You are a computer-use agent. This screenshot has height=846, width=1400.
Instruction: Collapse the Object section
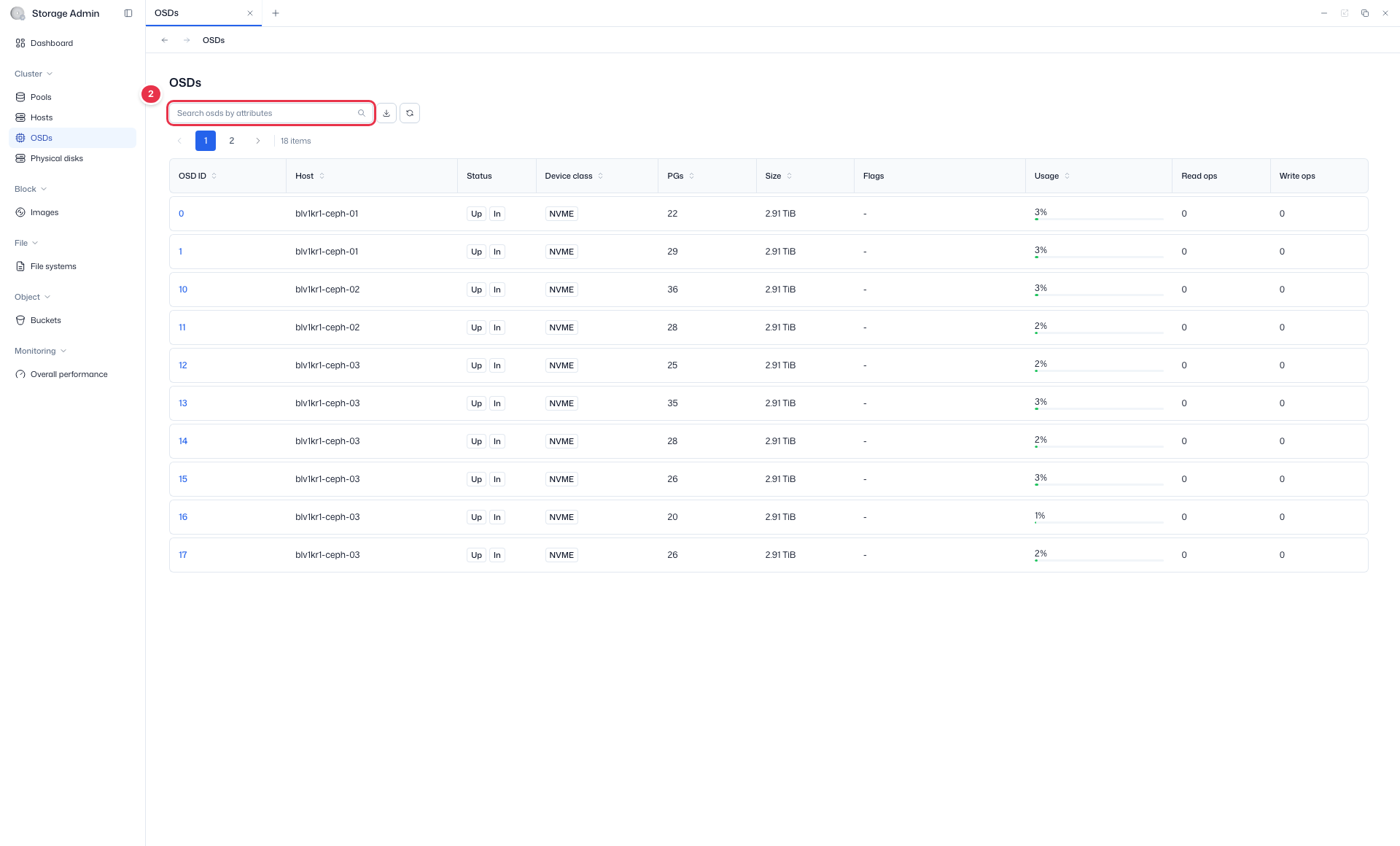32,297
